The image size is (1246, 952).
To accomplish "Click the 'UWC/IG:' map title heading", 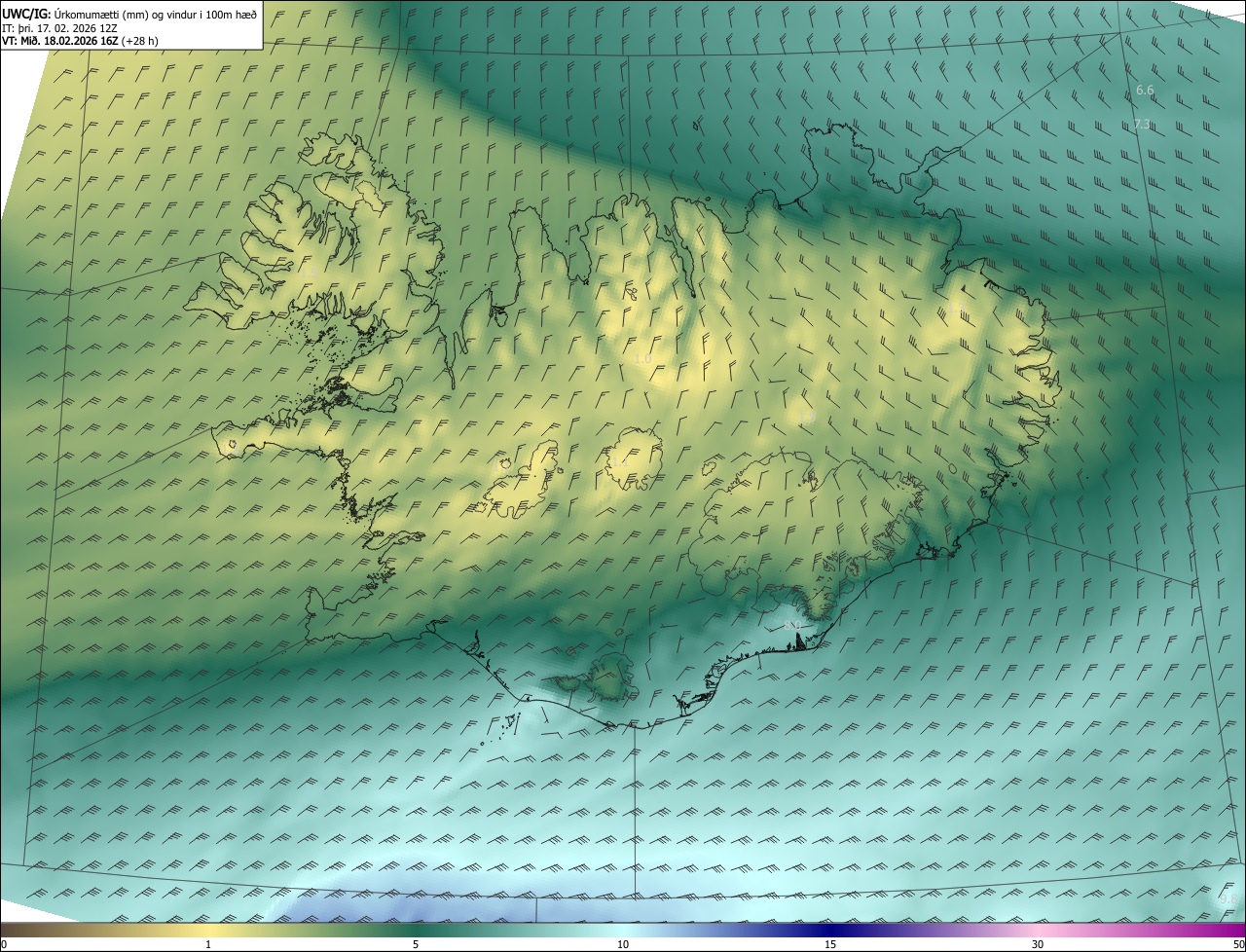I will click(x=26, y=14).
